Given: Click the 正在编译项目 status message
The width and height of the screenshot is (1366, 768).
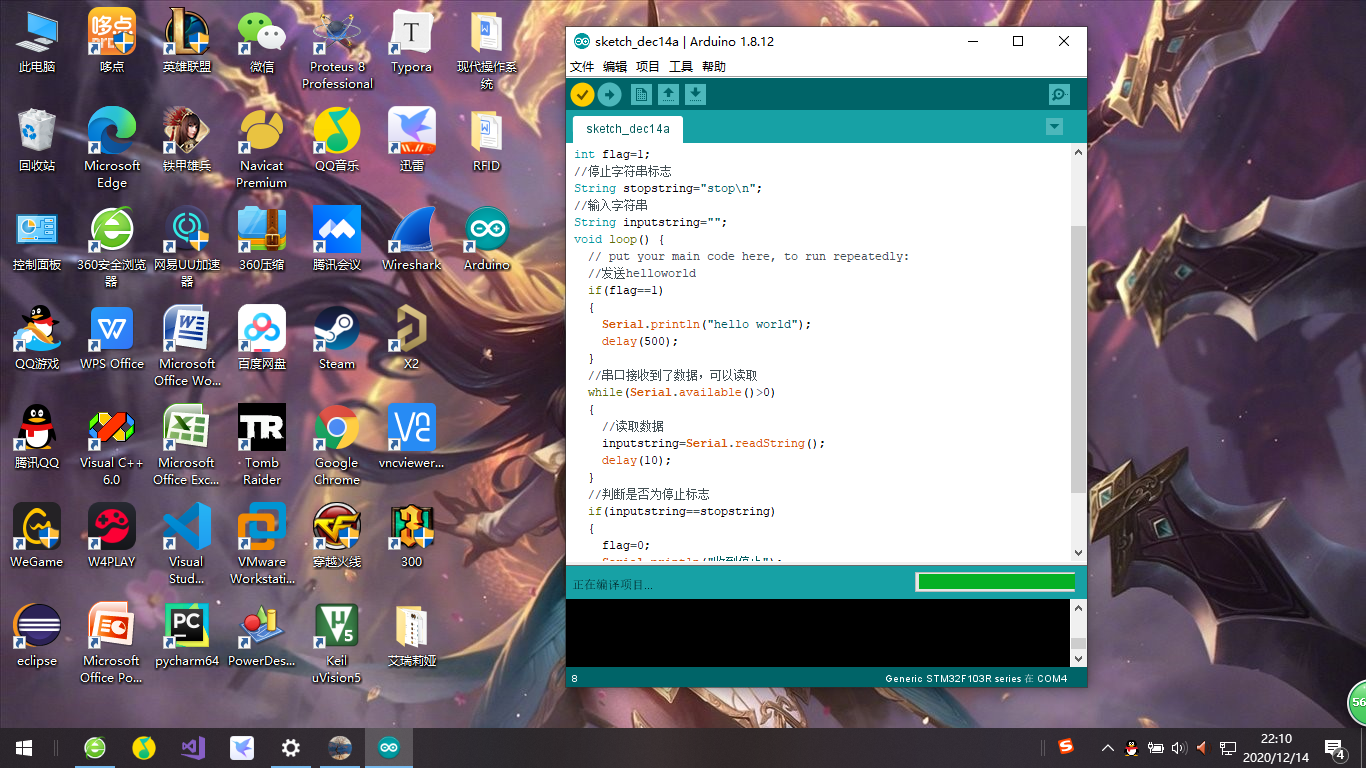Looking at the screenshot, I should click(x=612, y=584).
